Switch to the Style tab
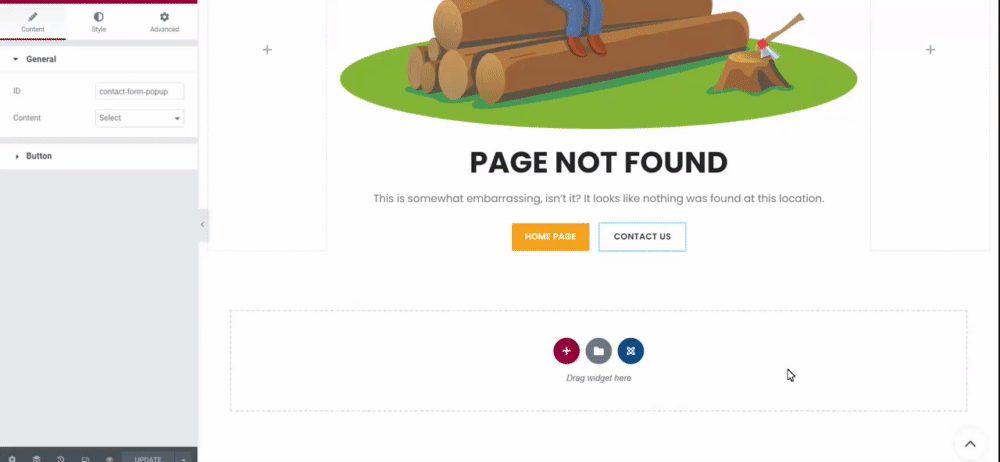 tap(98, 22)
